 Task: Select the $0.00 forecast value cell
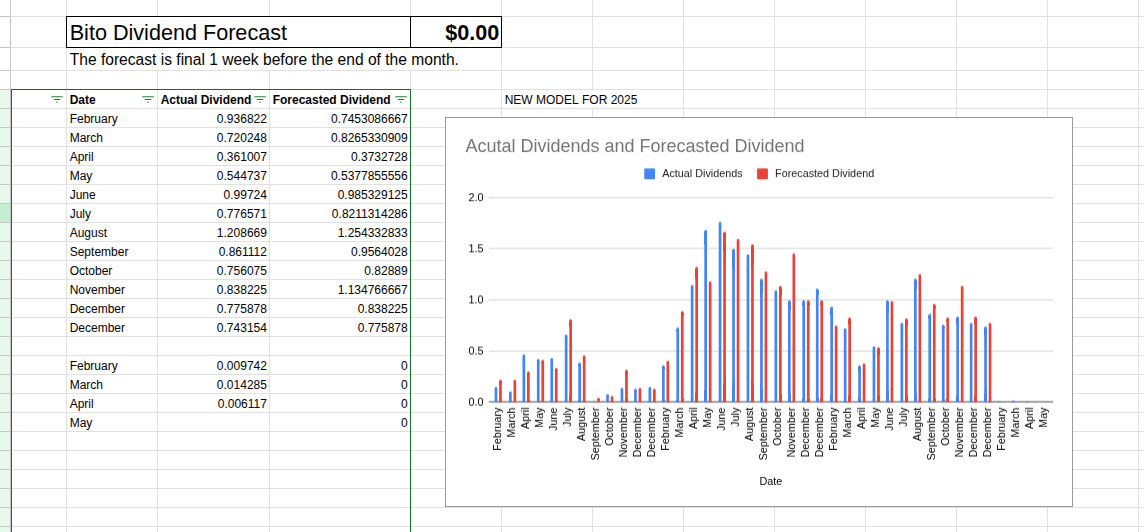[456, 32]
